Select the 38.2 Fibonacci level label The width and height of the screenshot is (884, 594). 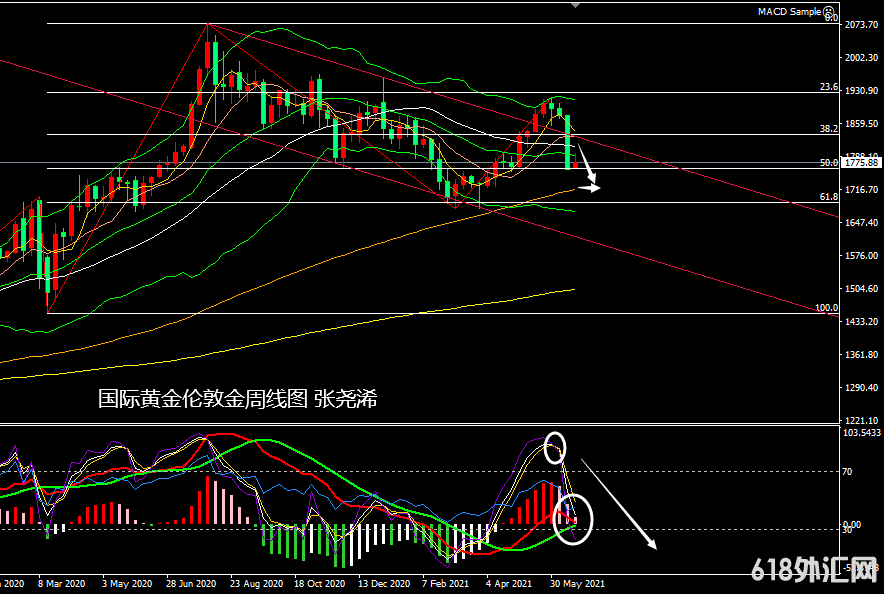click(828, 129)
